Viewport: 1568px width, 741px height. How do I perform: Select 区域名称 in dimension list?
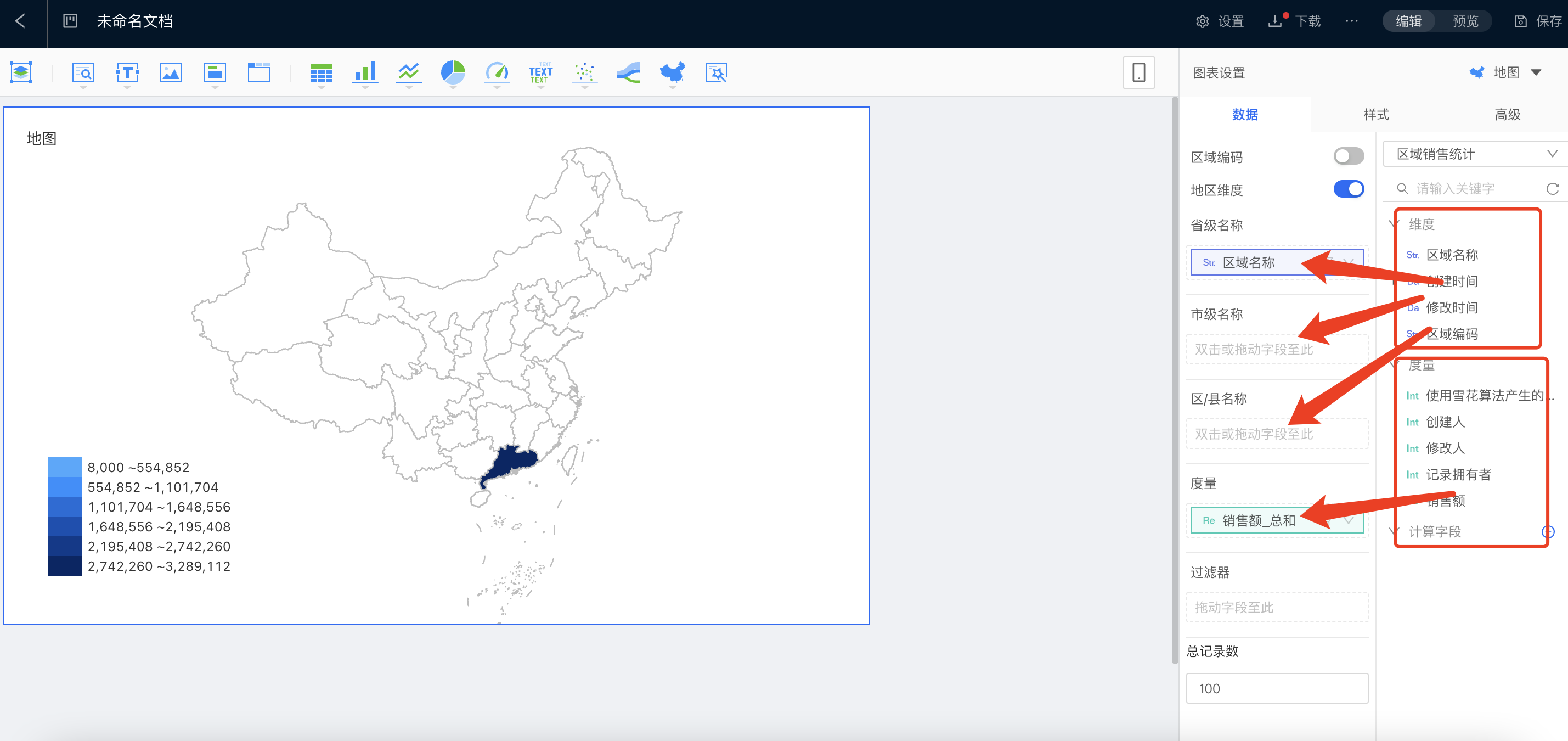click(1452, 255)
